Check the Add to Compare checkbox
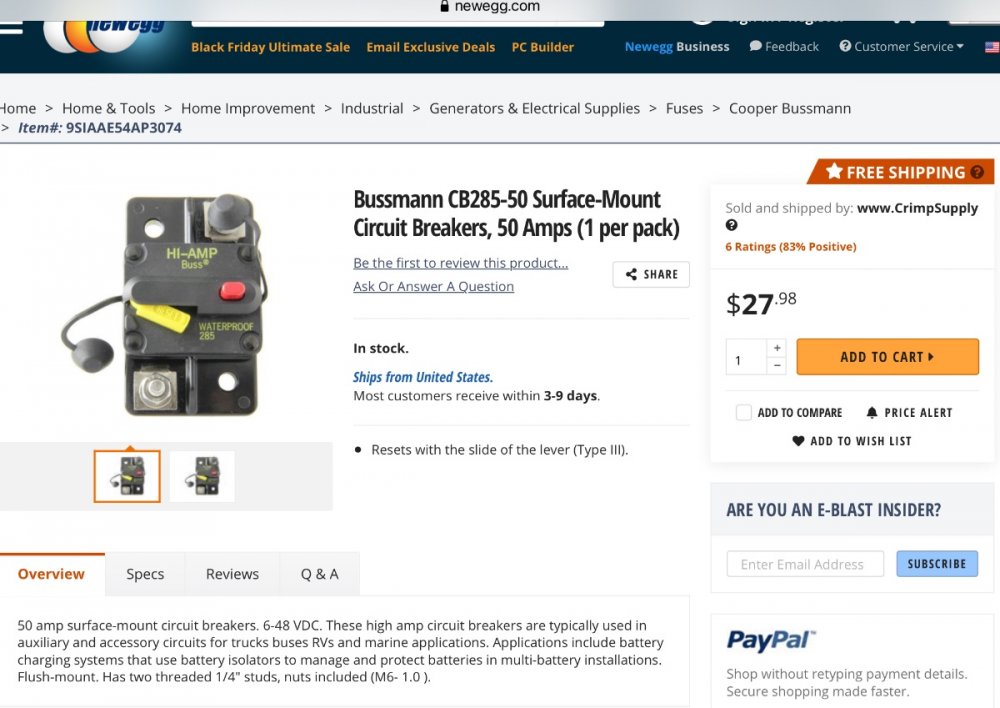 744,413
